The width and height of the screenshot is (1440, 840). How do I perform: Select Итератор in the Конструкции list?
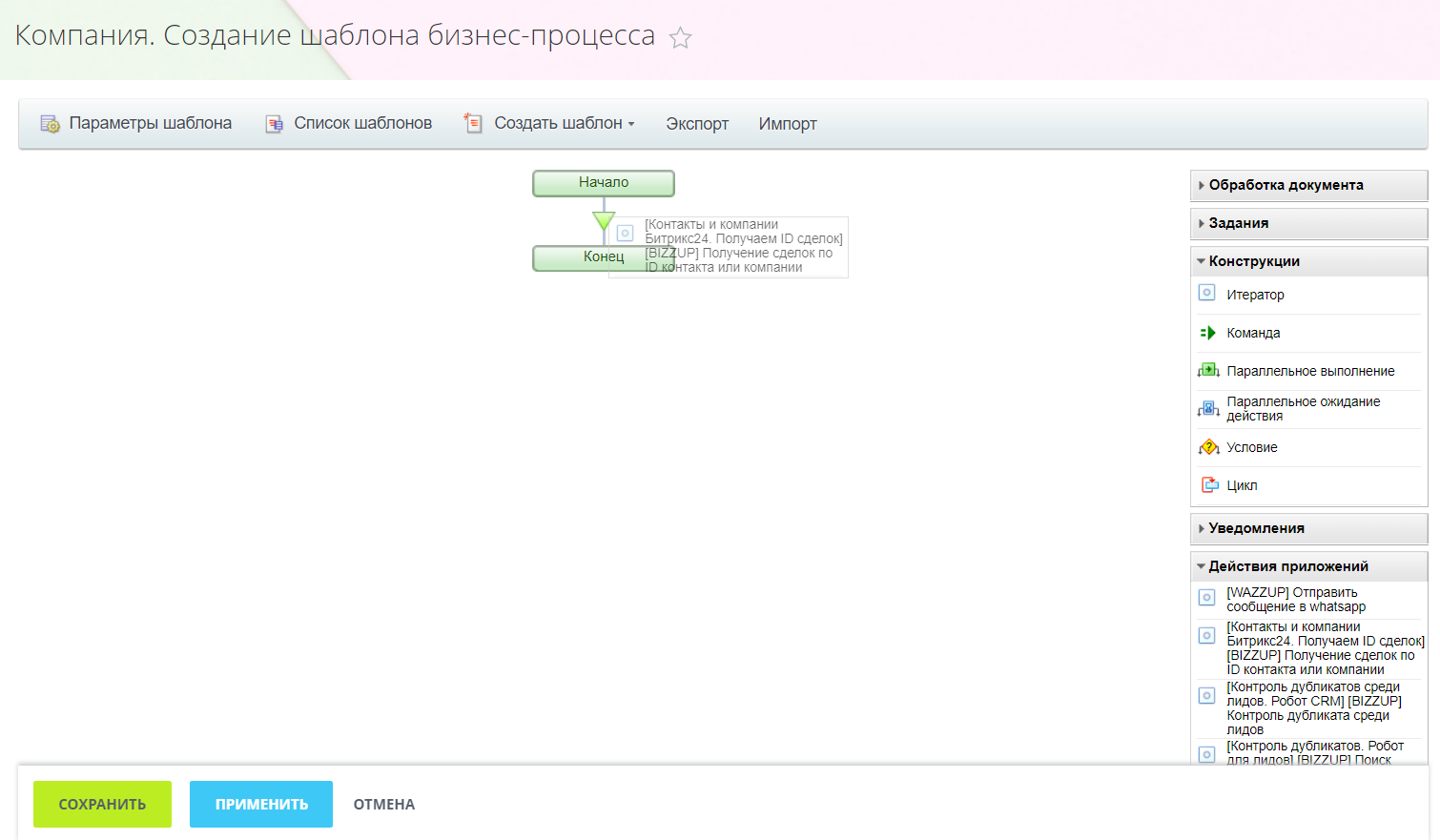[1255, 295]
